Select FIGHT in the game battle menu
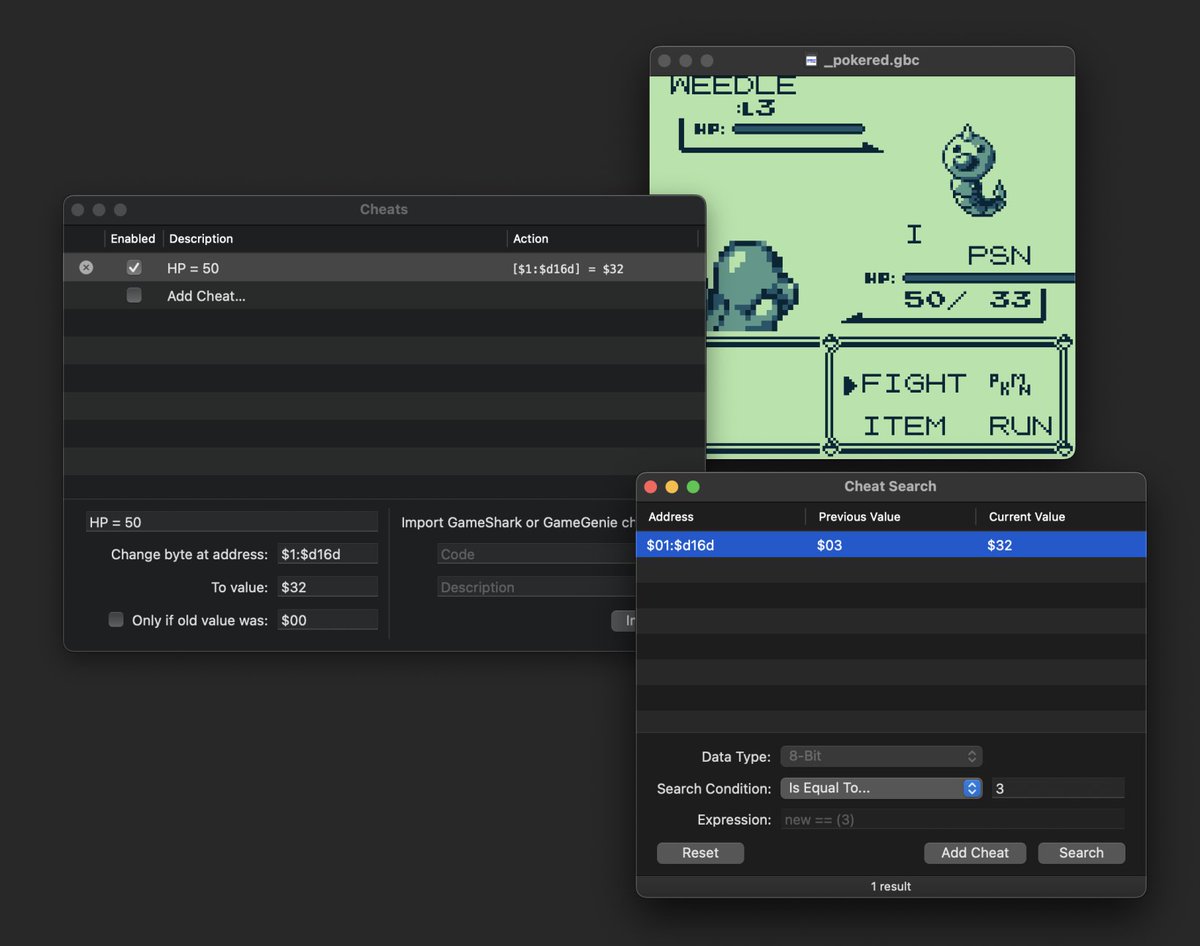The image size is (1200, 946). point(913,383)
